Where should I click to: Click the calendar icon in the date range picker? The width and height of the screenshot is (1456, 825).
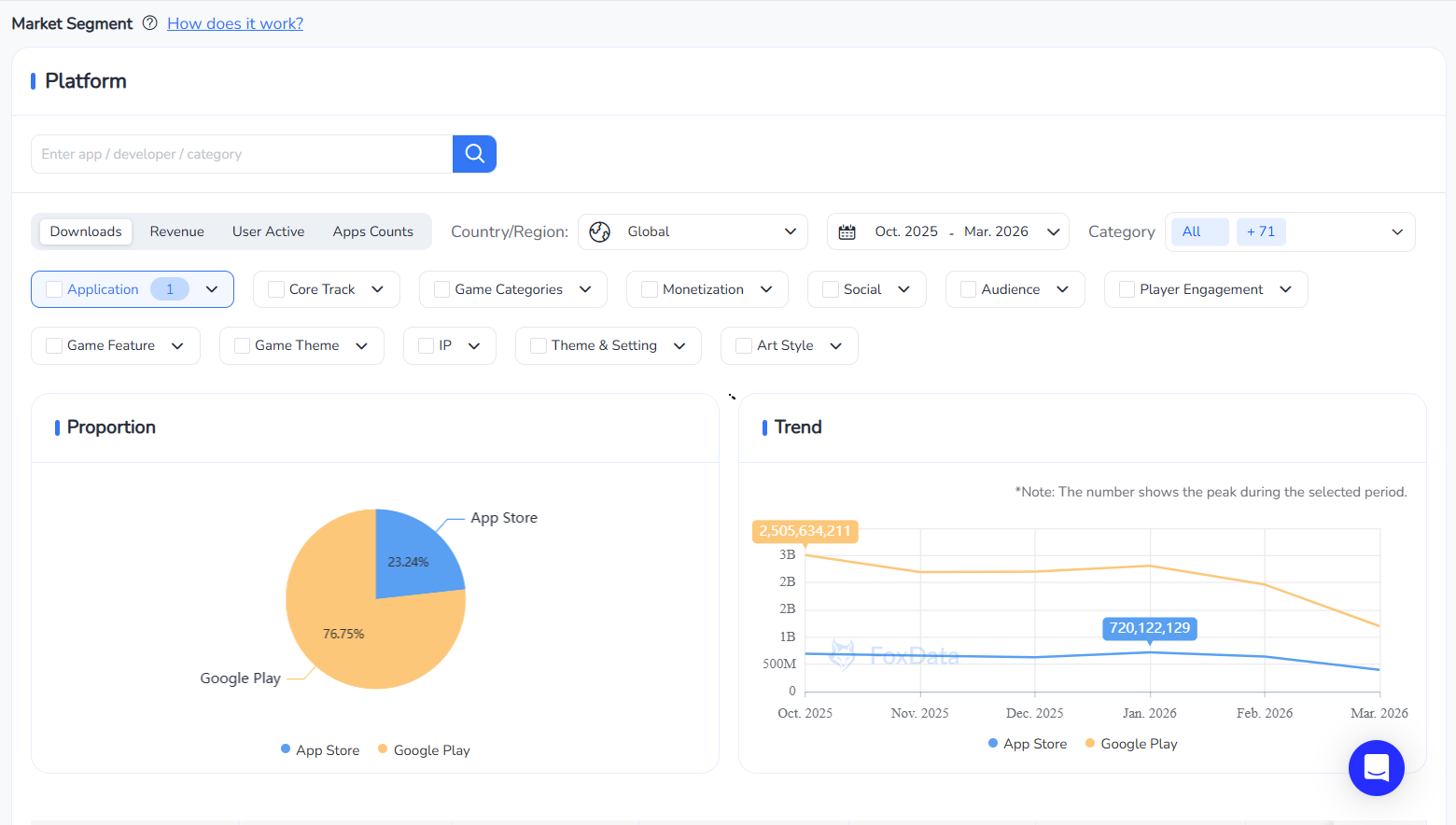847,231
